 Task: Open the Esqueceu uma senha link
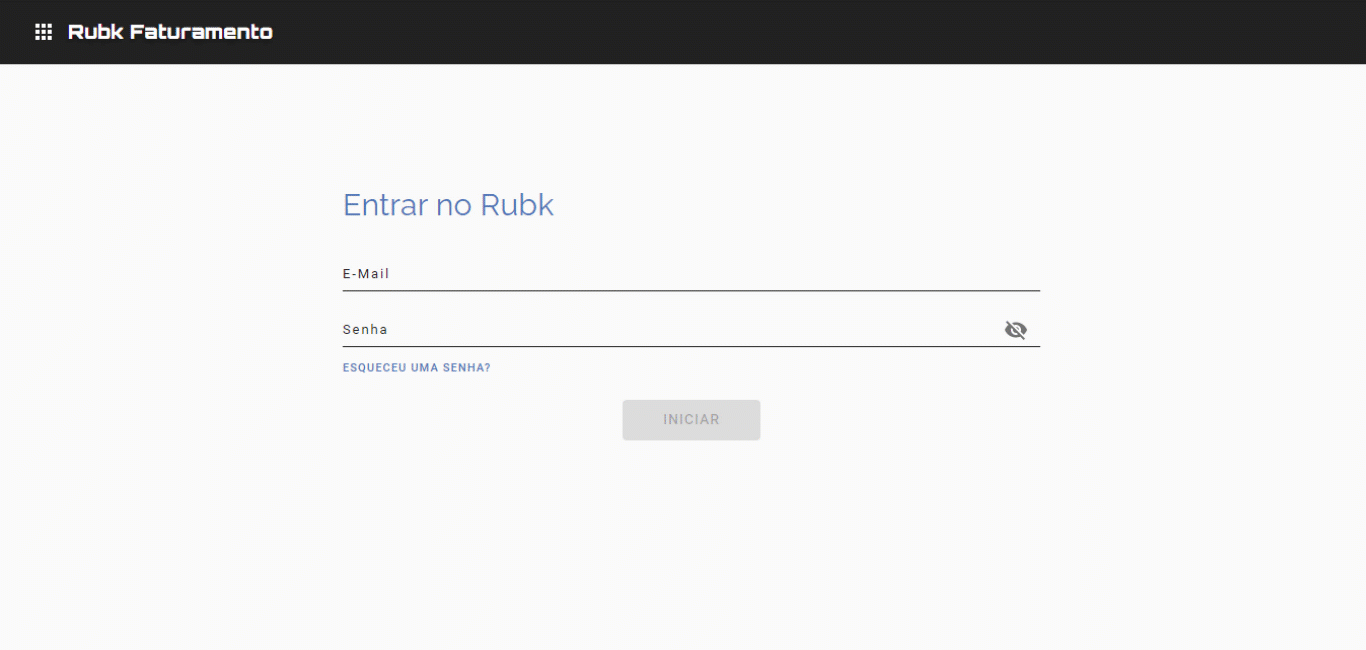click(x=417, y=368)
